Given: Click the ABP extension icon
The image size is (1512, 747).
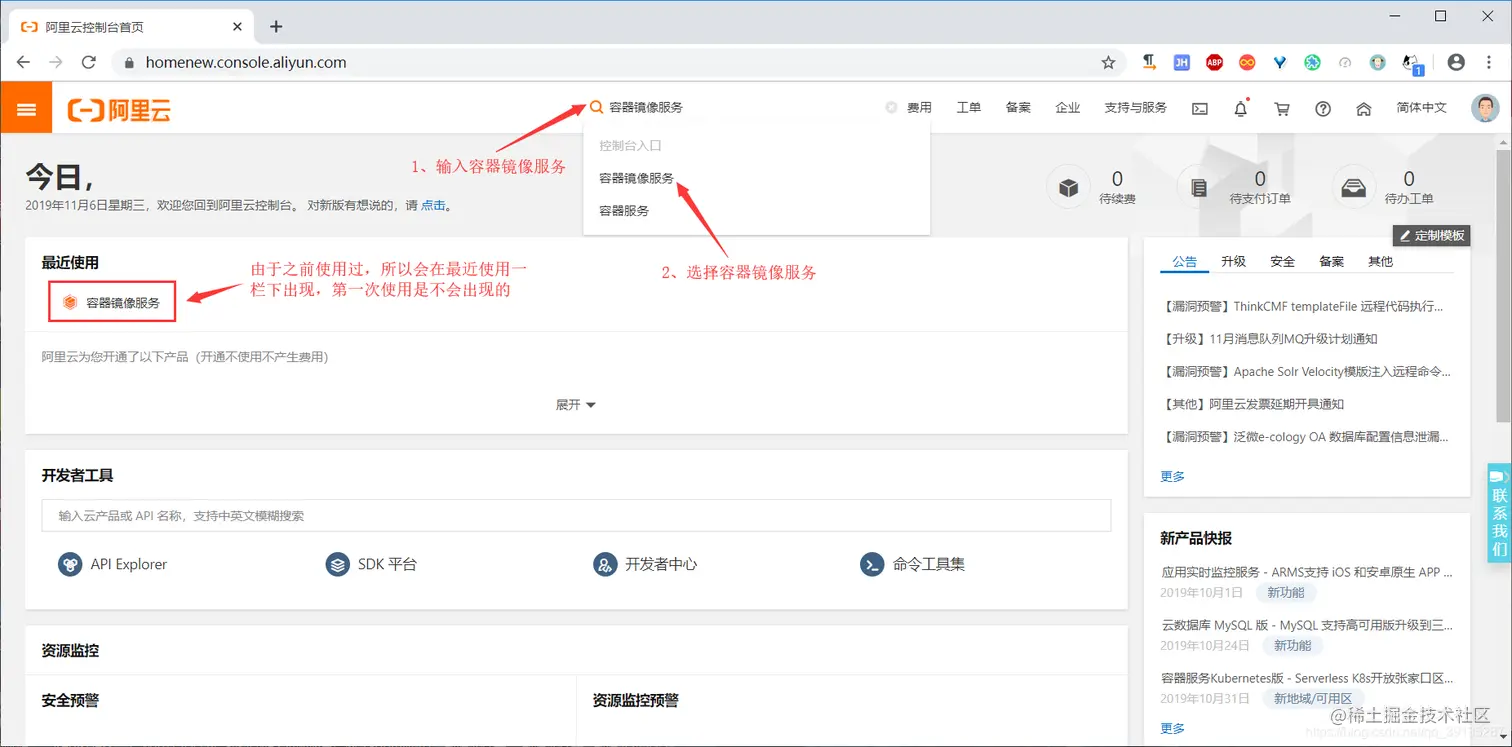Looking at the screenshot, I should 1214,62.
